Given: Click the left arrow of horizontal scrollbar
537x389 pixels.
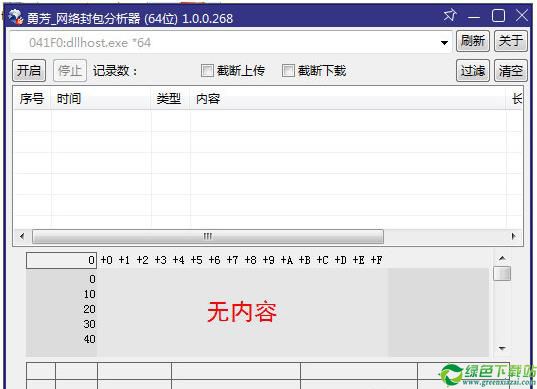Looking at the screenshot, I should (22, 236).
